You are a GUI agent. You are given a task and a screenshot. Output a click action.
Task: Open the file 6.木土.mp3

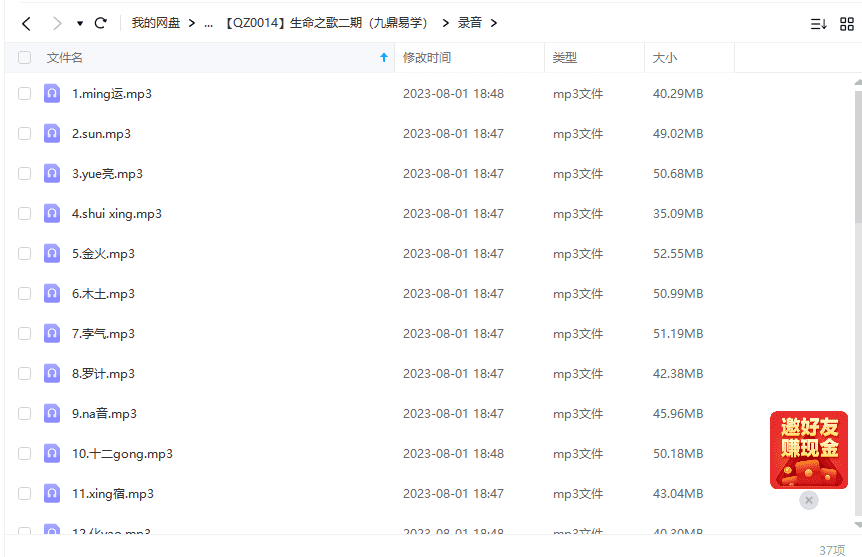[103, 294]
